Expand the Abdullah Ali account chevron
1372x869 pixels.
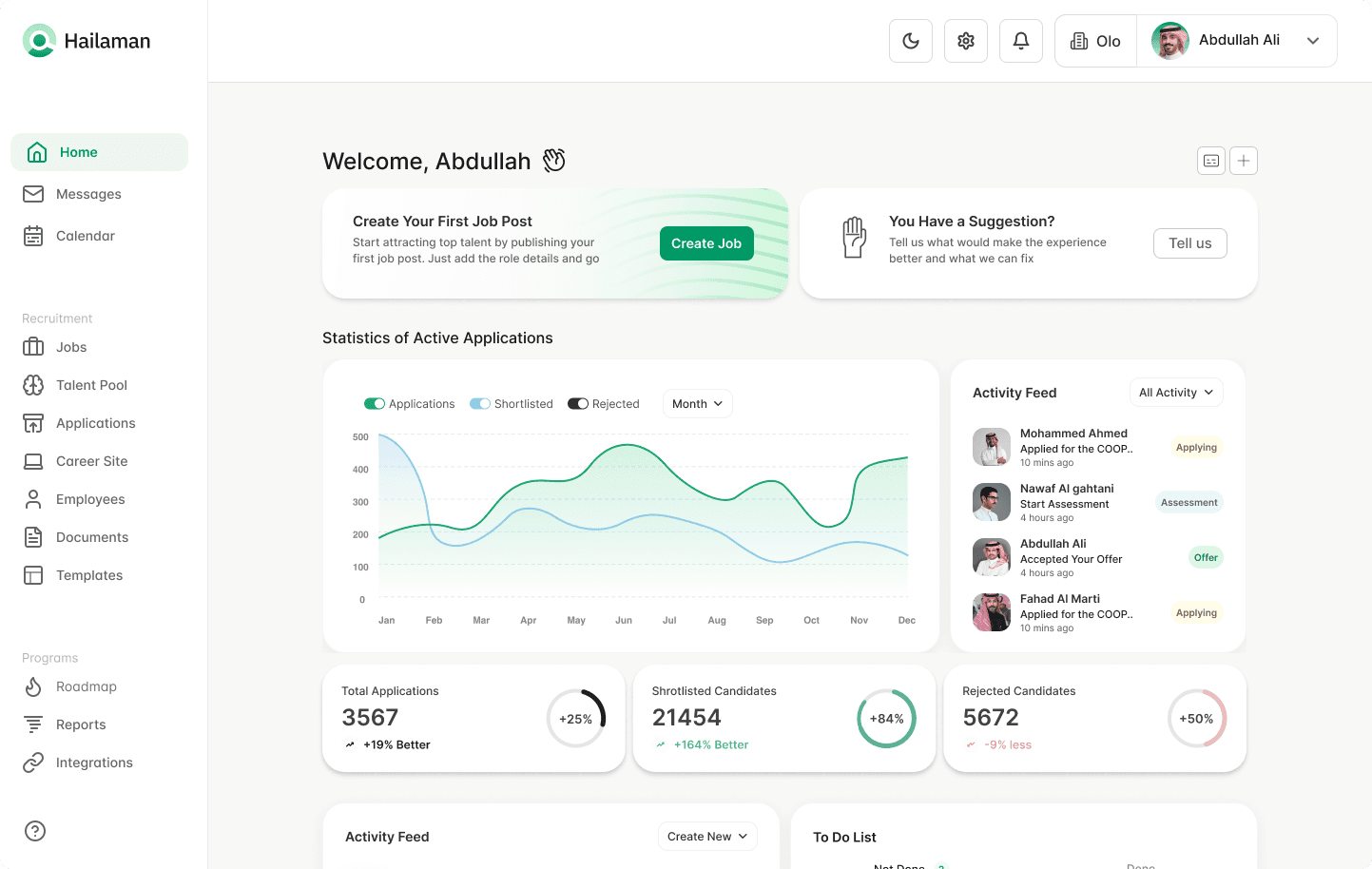click(1313, 41)
